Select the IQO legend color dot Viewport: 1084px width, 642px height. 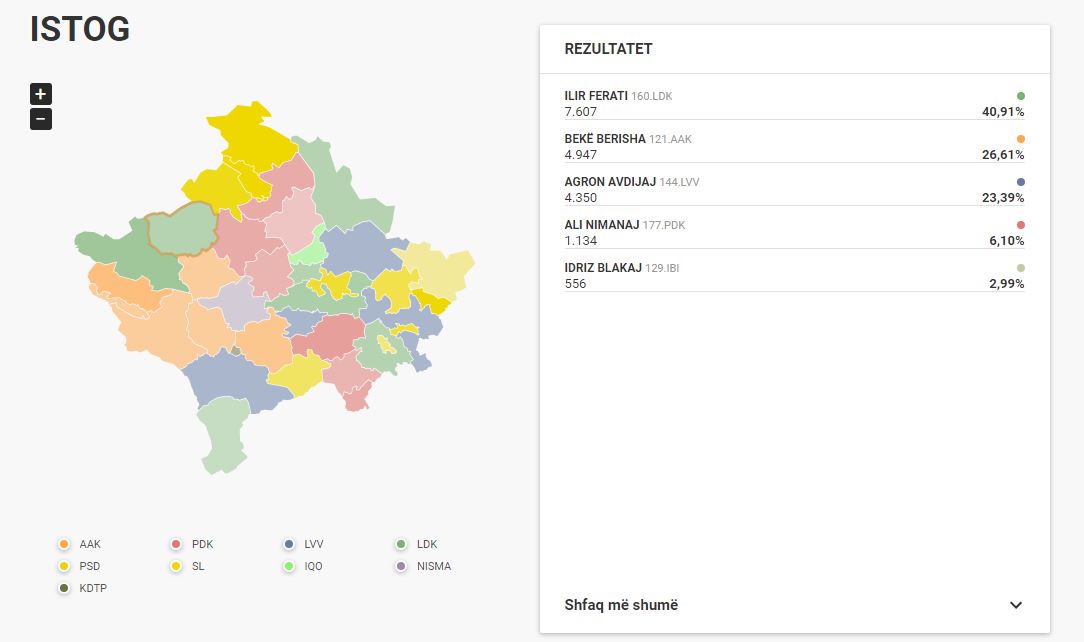(x=289, y=566)
